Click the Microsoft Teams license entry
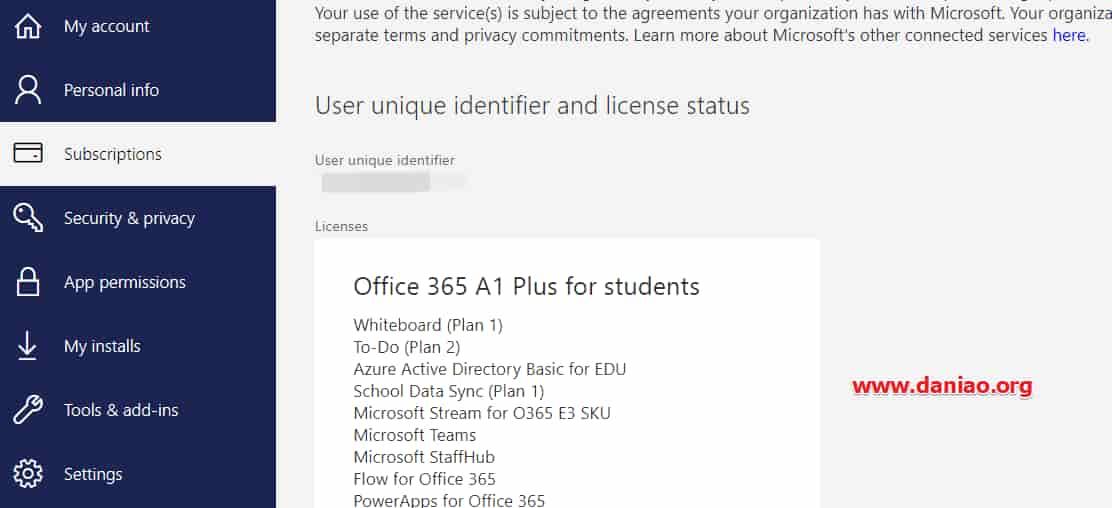The width and height of the screenshot is (1112, 508). point(415,435)
